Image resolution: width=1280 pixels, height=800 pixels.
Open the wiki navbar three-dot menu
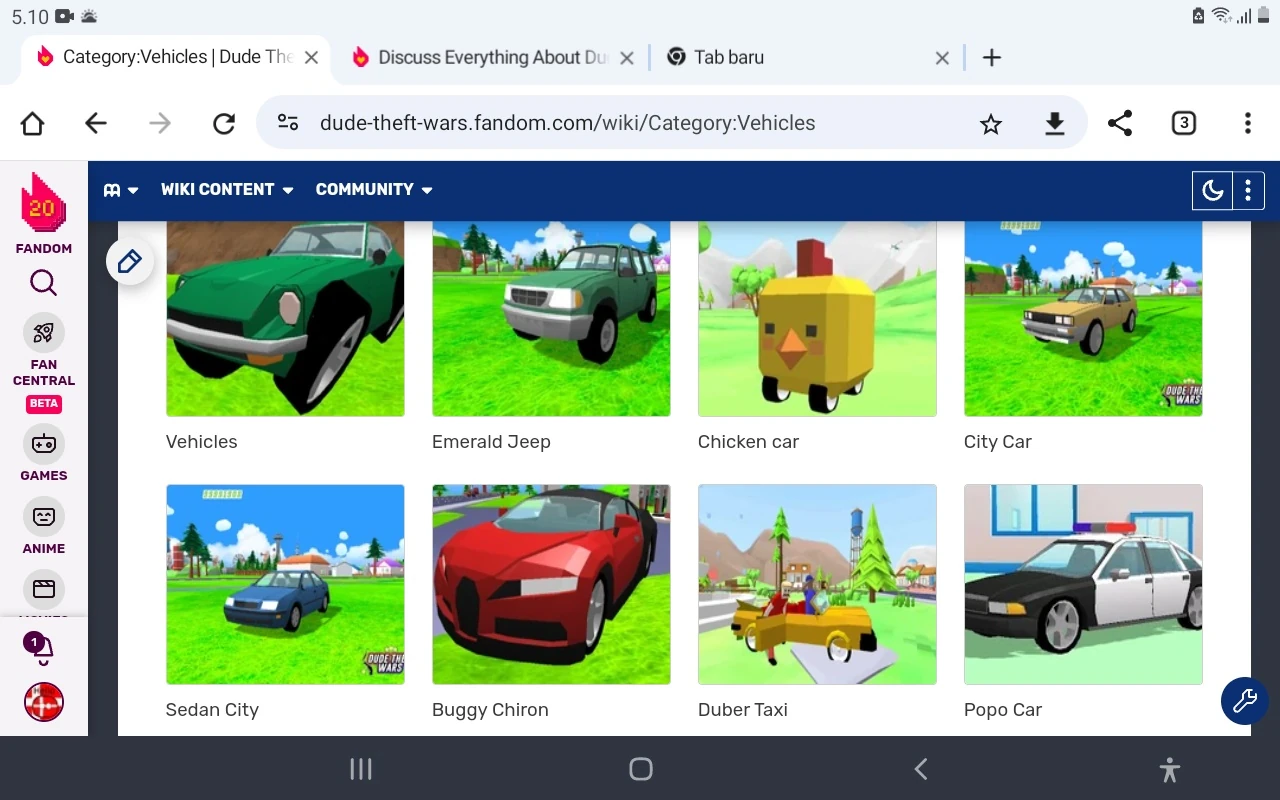click(x=1247, y=190)
